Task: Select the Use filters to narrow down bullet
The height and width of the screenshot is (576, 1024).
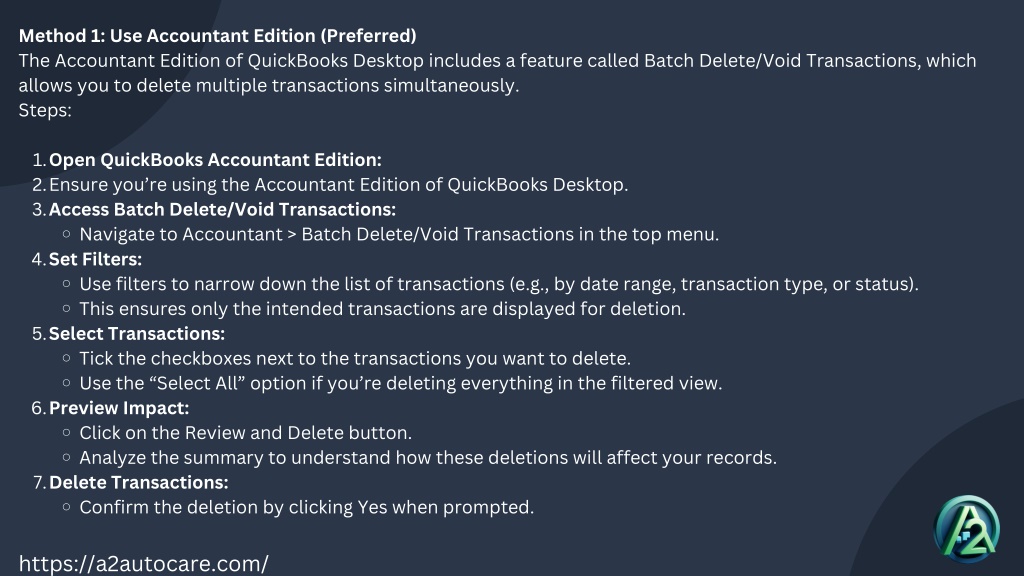Action: (499, 284)
